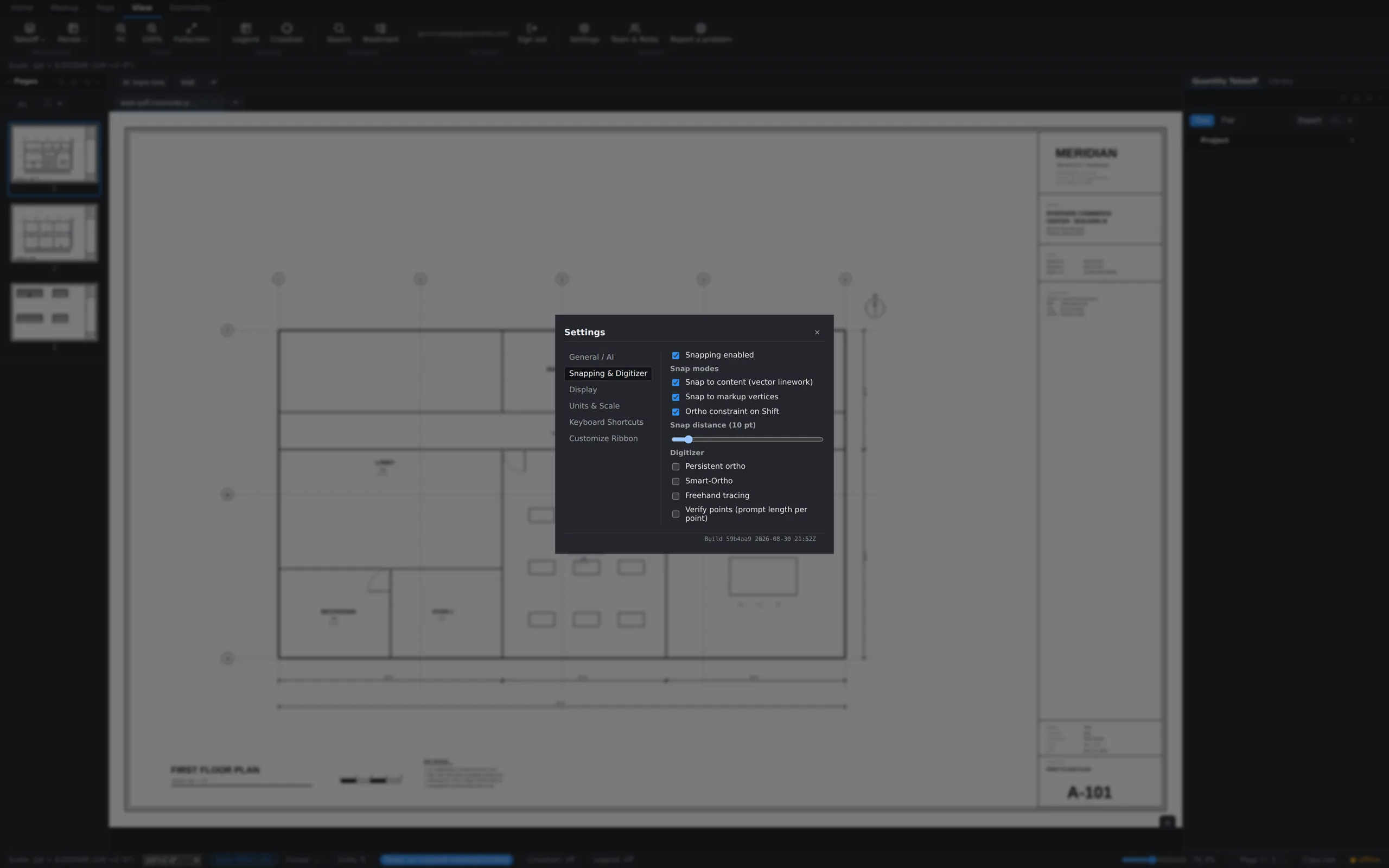The image size is (1389, 868).
Task: Select the Flat view button
Action: [1227, 120]
